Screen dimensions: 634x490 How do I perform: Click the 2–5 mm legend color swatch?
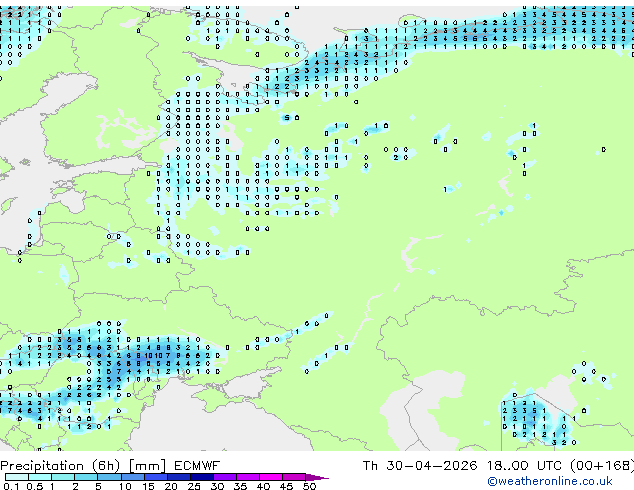point(86,477)
